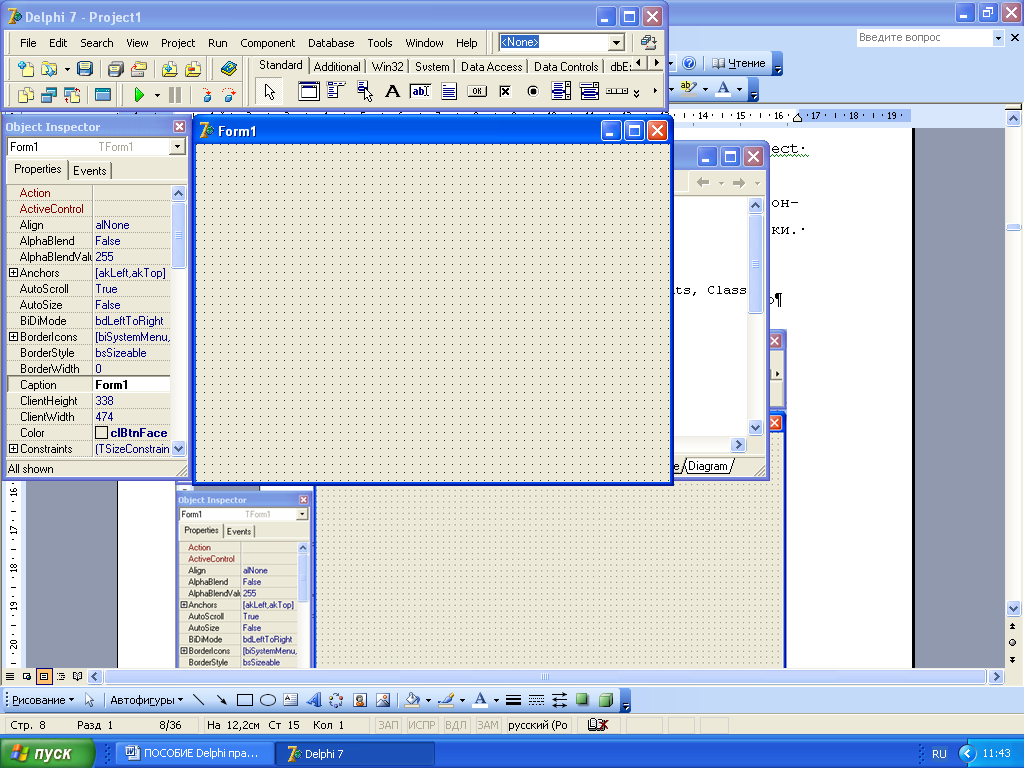
Task: Select the CheckBox component in palette
Action: [505, 91]
